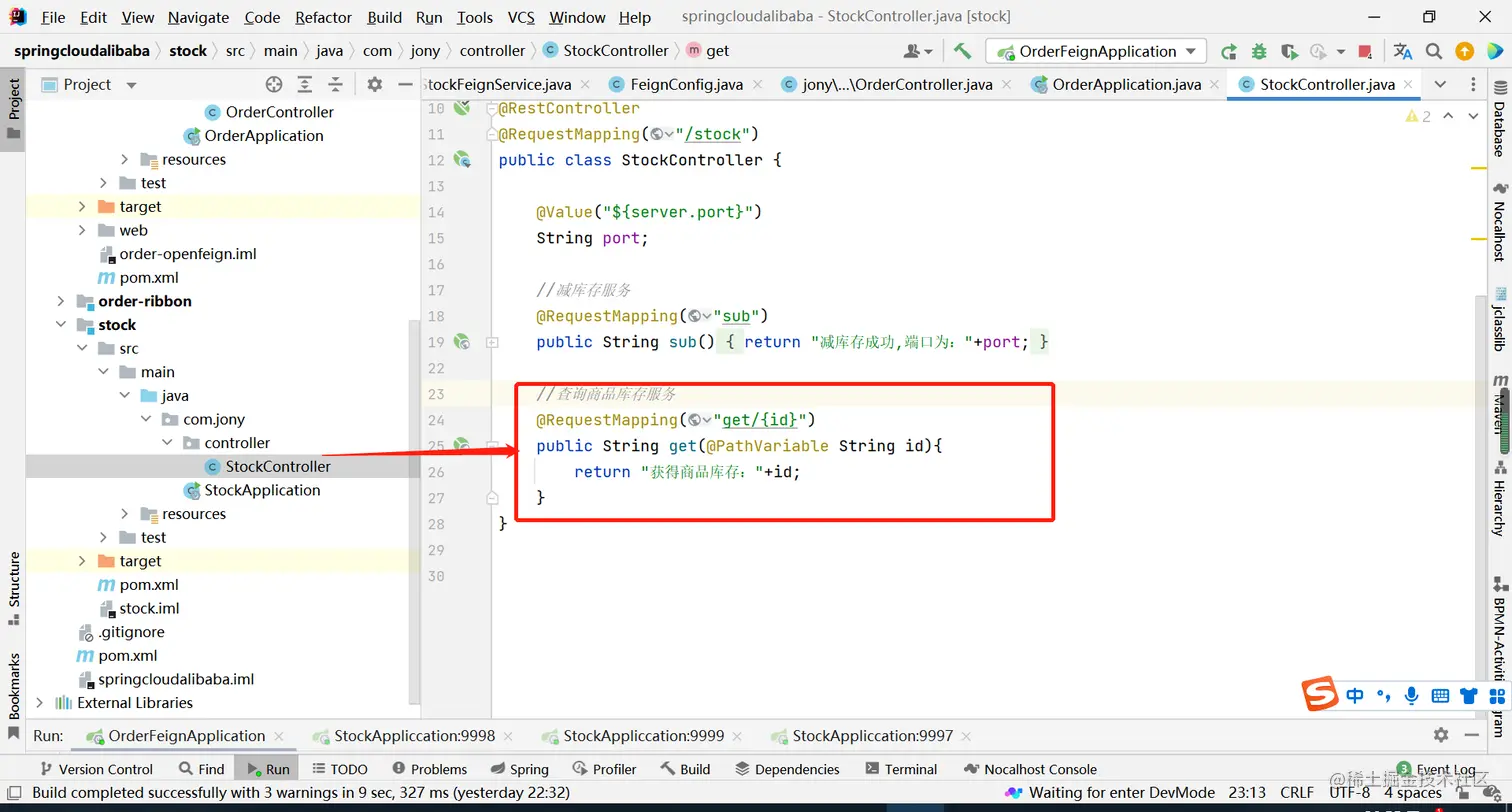Select Opened File locate target icon
Screen dimensions: 1512x812
point(274,84)
